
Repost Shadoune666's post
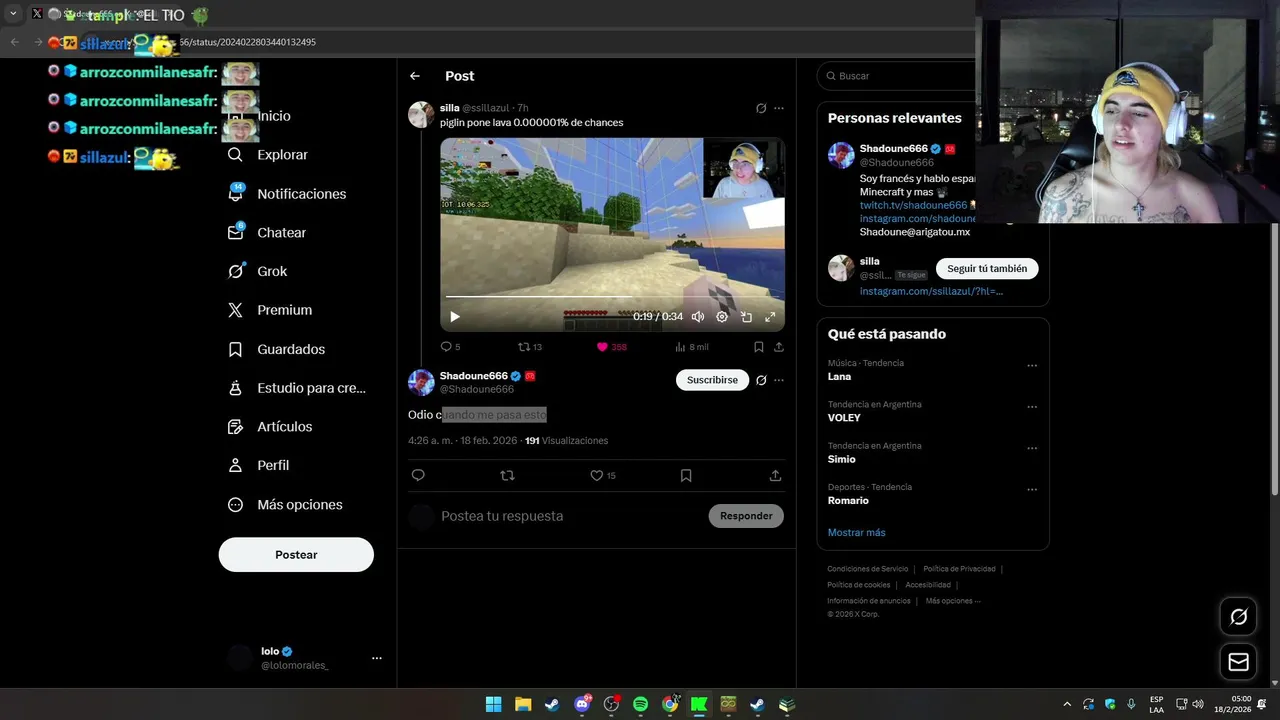pos(507,476)
